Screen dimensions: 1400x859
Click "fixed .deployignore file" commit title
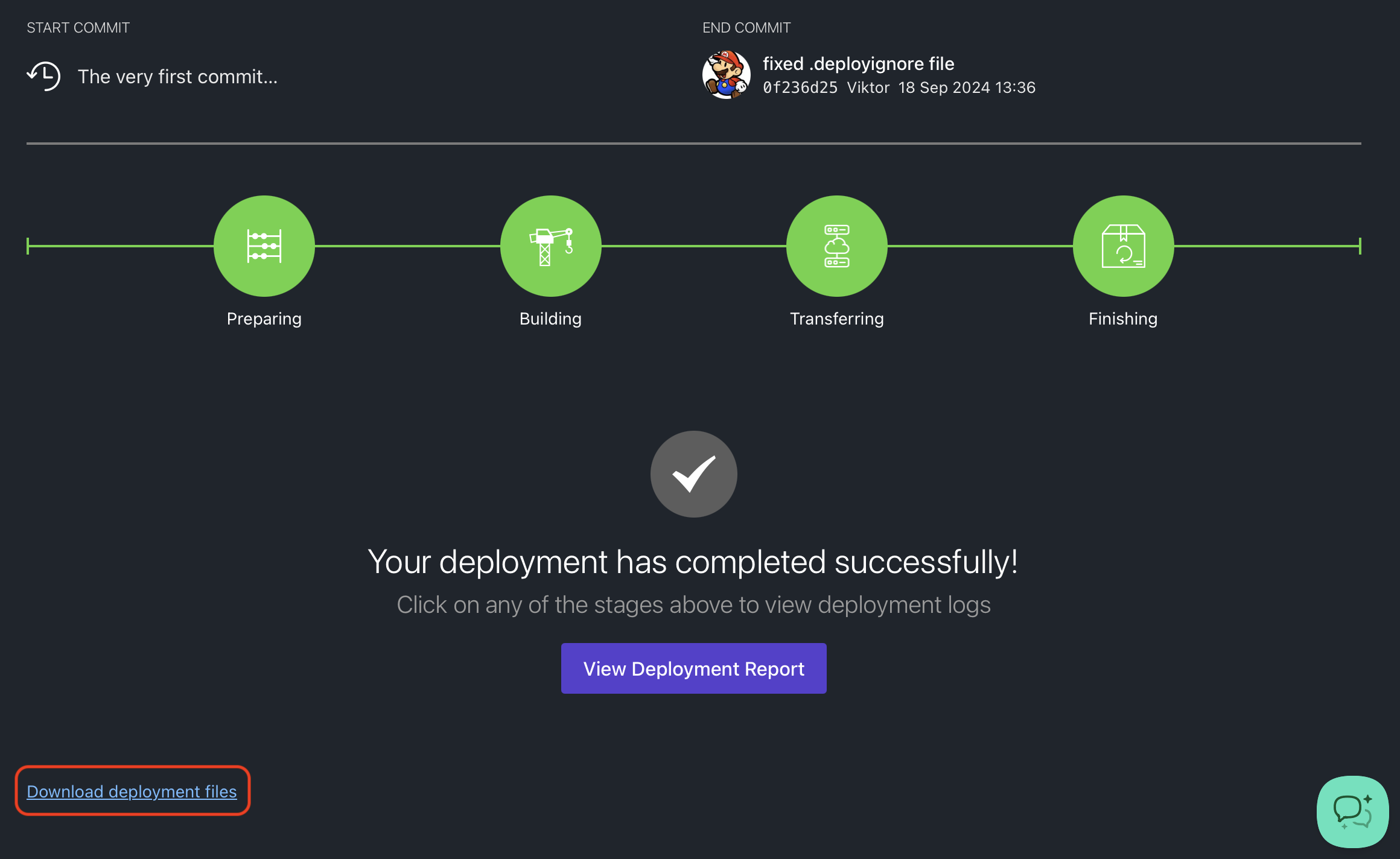click(858, 63)
